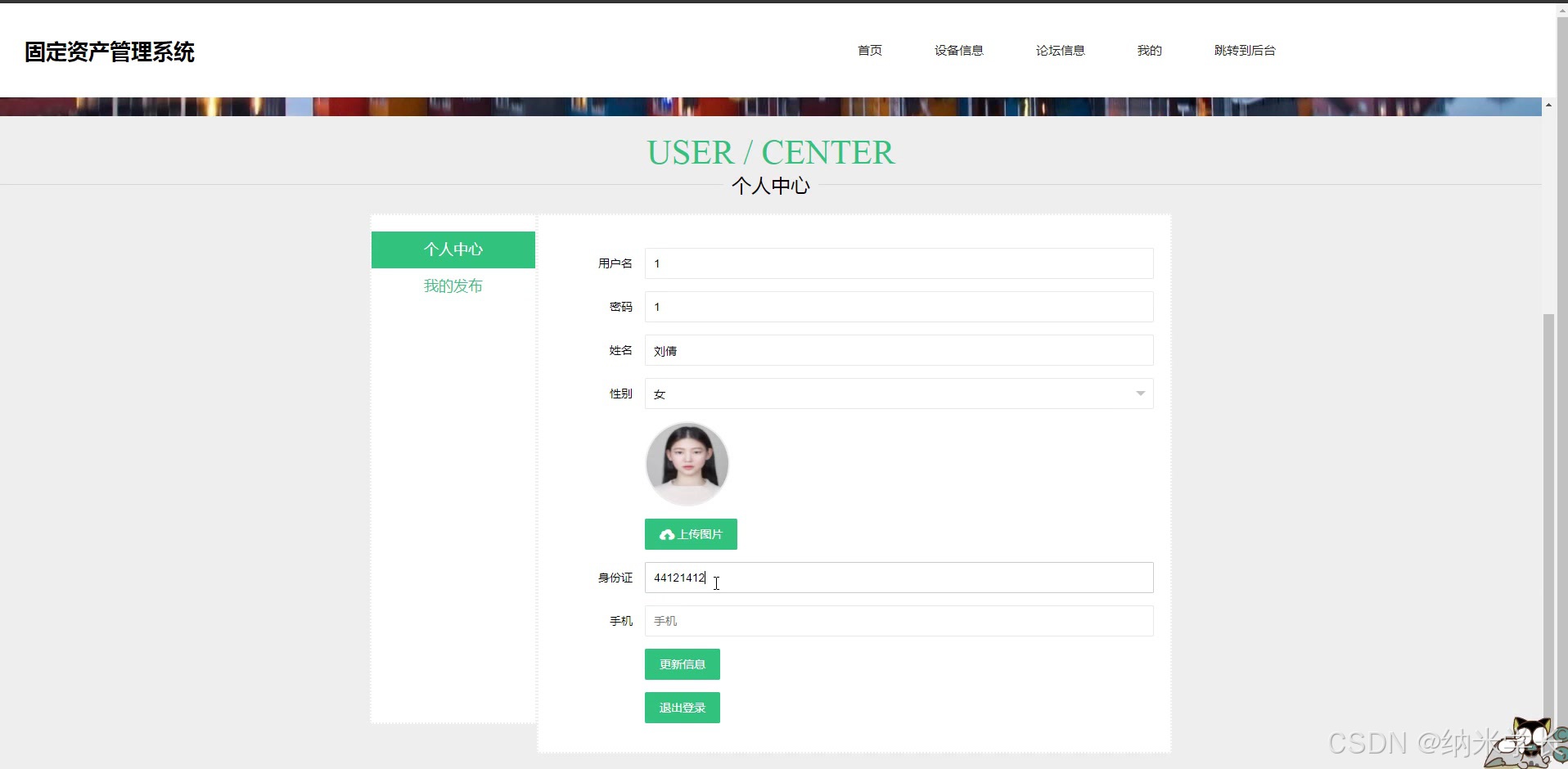This screenshot has height=769, width=1568.
Task: Click the 退出登录 logout button
Action: 682,708
